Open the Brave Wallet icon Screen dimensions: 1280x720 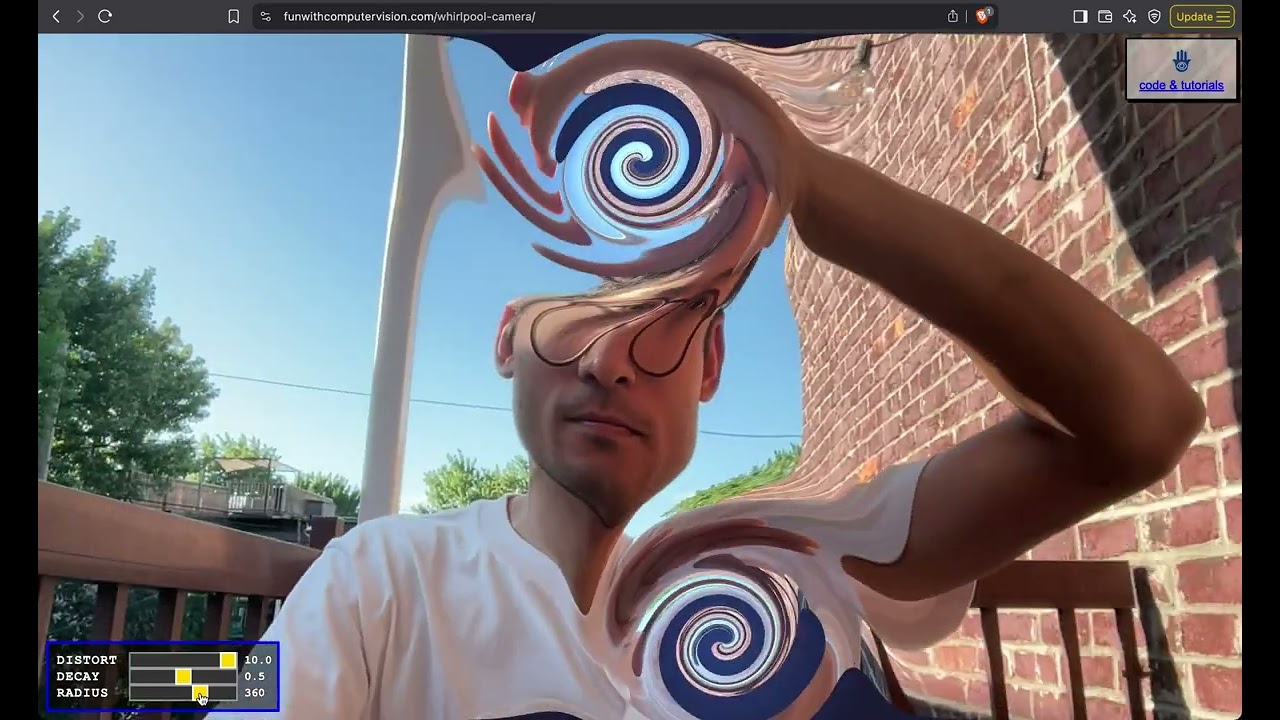coord(1105,16)
